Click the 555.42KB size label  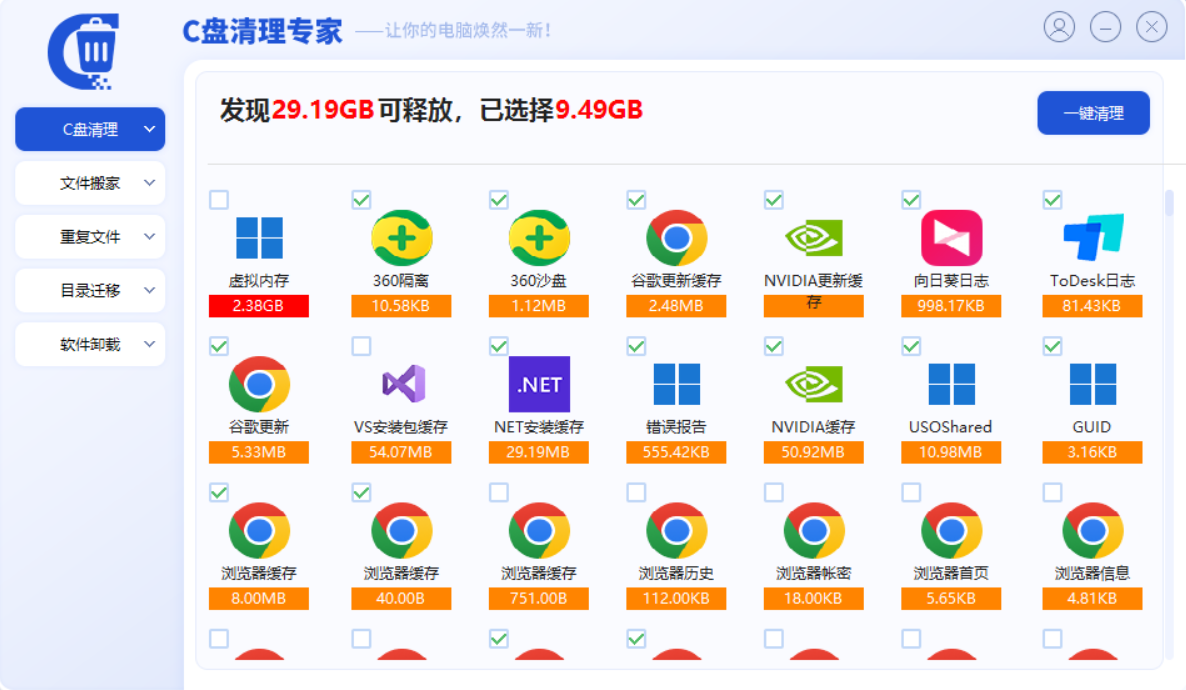click(x=676, y=452)
